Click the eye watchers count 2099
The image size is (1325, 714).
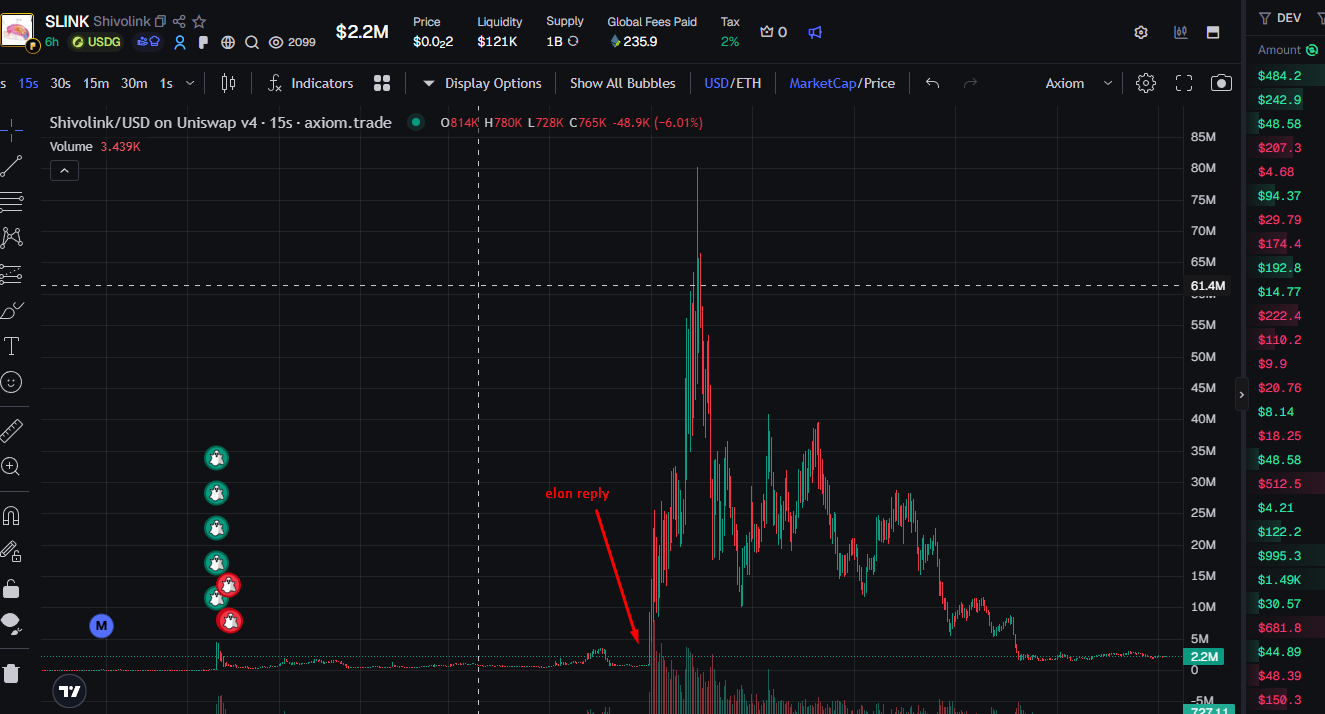[x=292, y=42]
